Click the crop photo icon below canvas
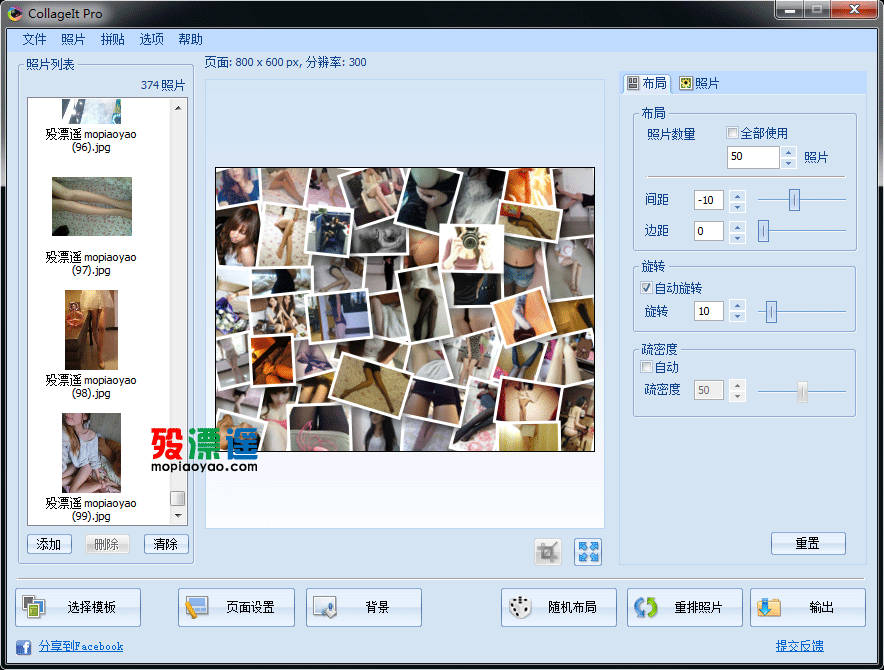The image size is (884, 670). (x=547, y=552)
